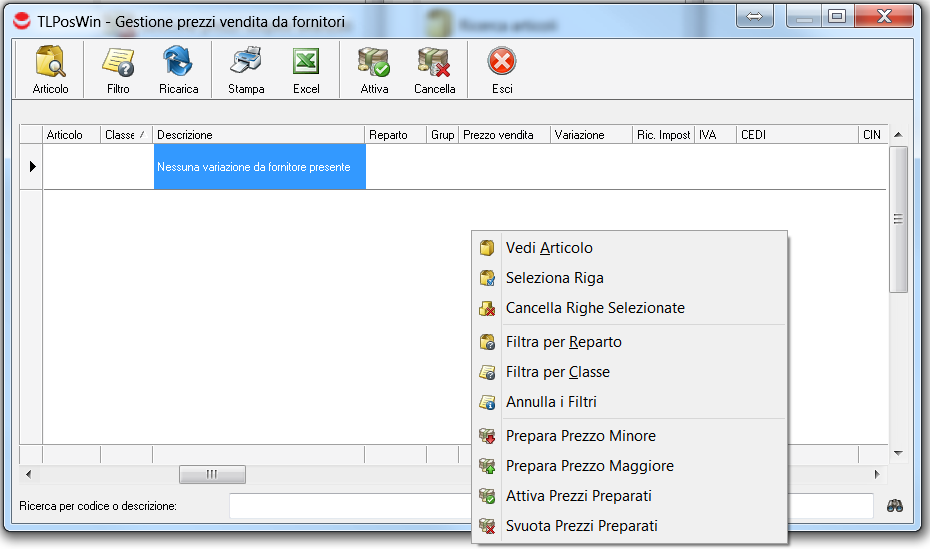930x549 pixels.
Task: Choose Annulla i Filtri menu entry
Action: 629,402
